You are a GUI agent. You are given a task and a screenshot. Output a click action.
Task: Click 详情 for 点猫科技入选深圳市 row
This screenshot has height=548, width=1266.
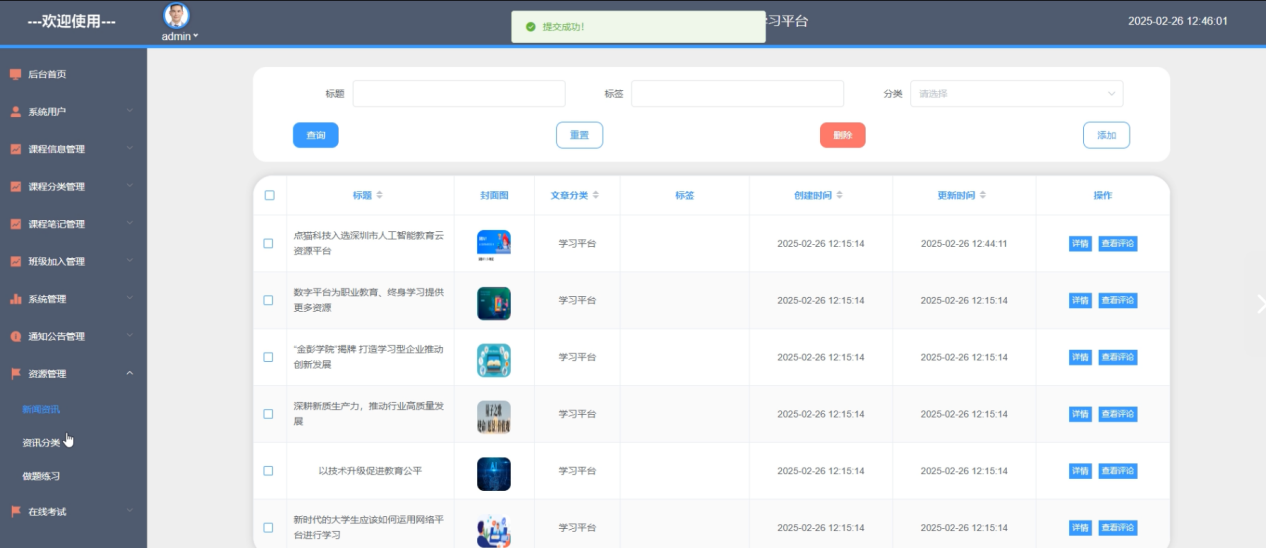point(1080,243)
